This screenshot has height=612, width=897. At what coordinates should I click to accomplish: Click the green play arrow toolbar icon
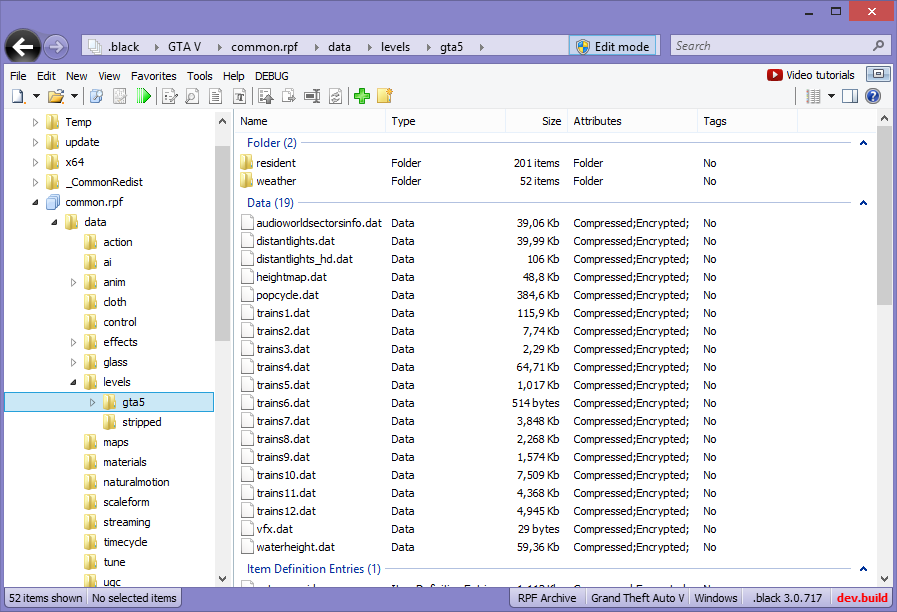[144, 96]
